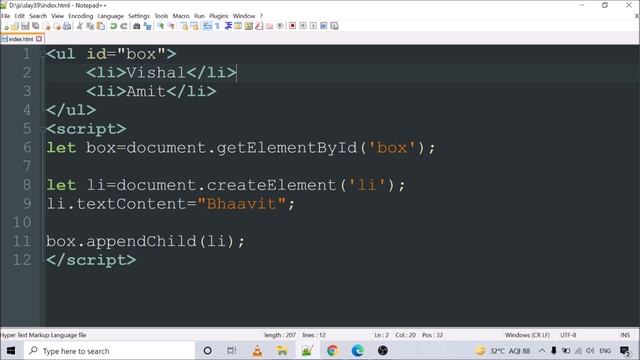Click line number 8 in margin
Screen dimensions: 640x360
(27, 185)
